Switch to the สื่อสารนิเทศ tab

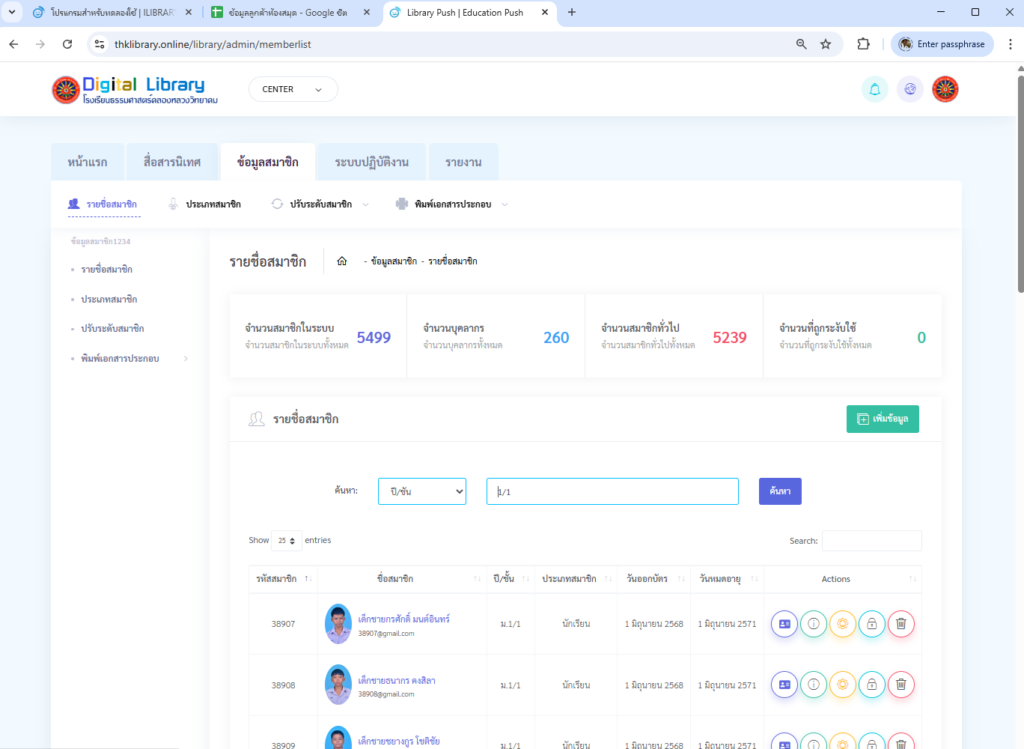point(172,162)
